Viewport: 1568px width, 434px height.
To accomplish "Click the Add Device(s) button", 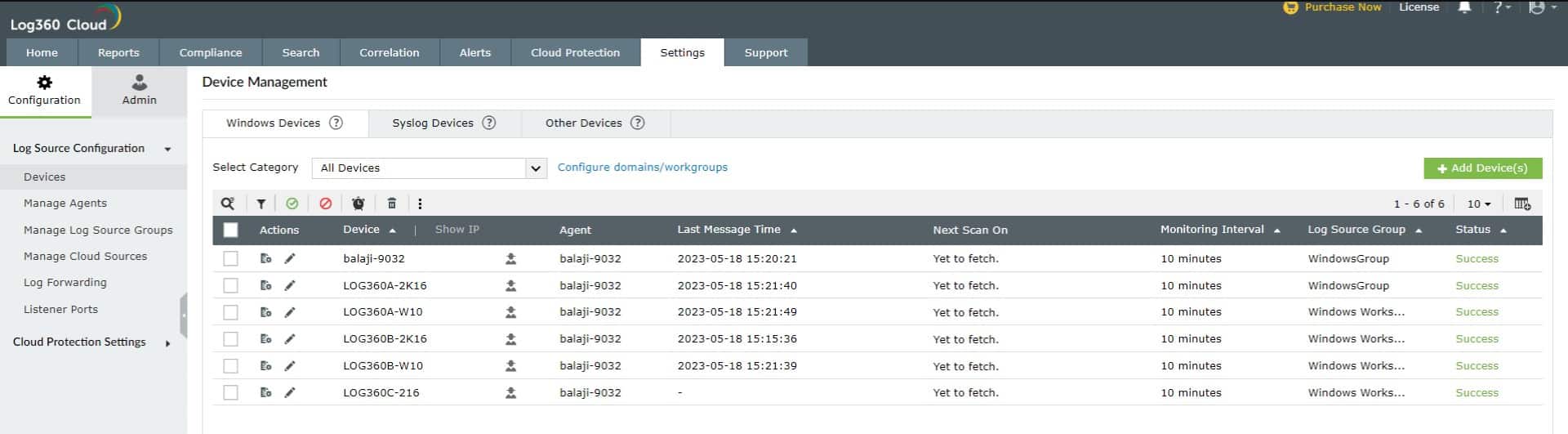I will tap(1483, 168).
